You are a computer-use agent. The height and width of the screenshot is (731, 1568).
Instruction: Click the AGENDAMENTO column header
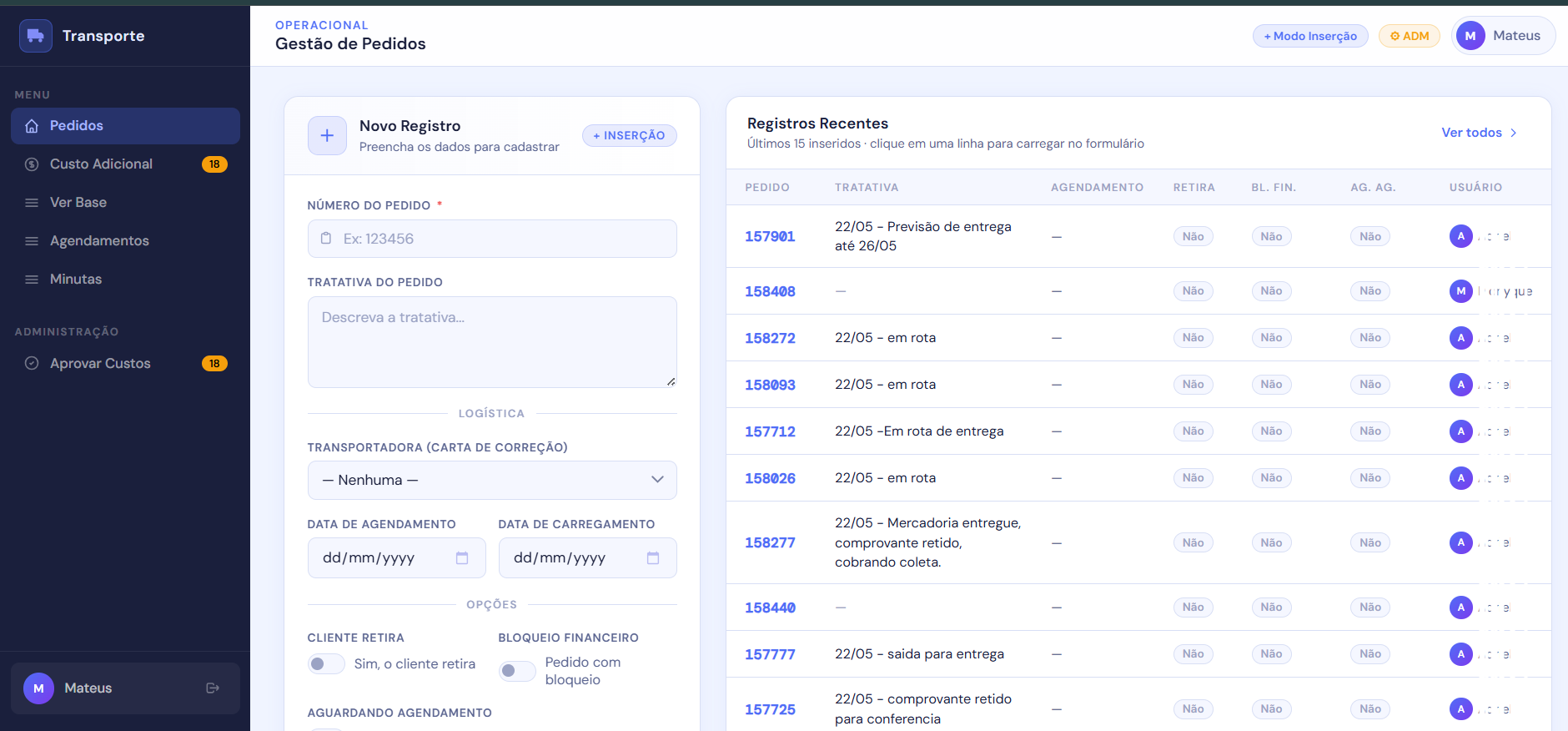(x=1097, y=188)
